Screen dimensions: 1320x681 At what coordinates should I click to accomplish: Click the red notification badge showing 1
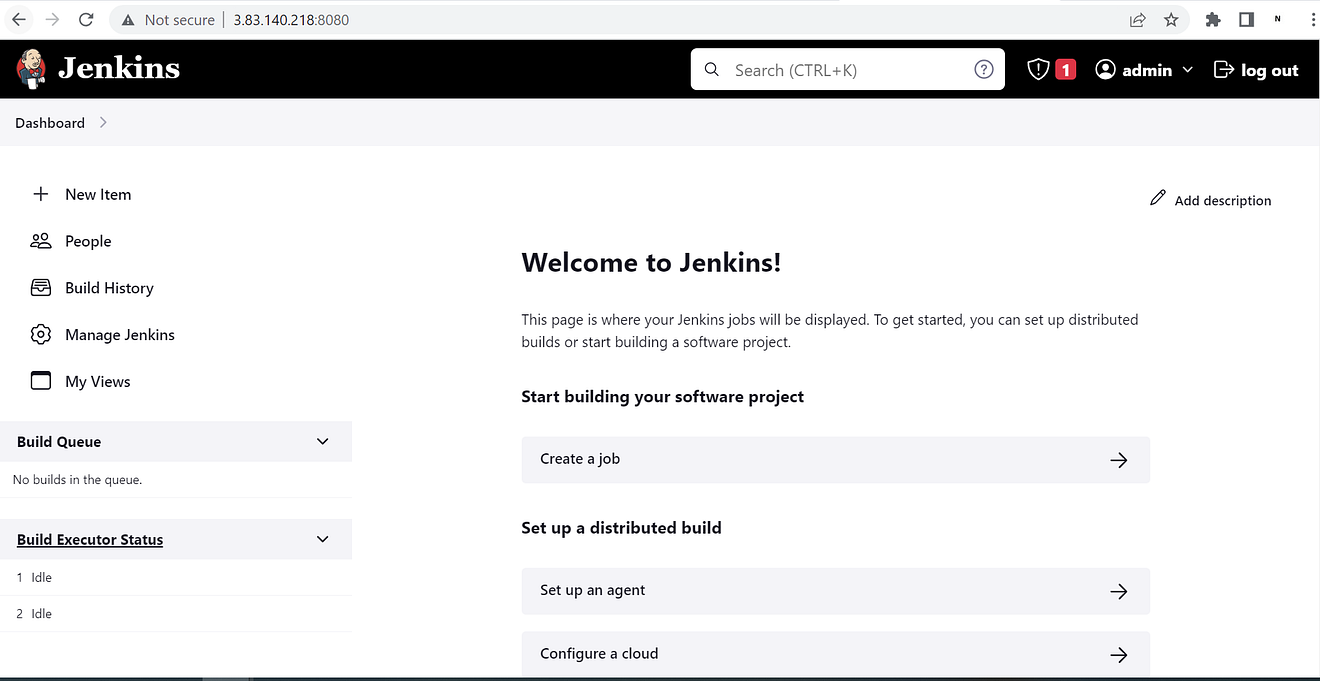click(x=1066, y=69)
